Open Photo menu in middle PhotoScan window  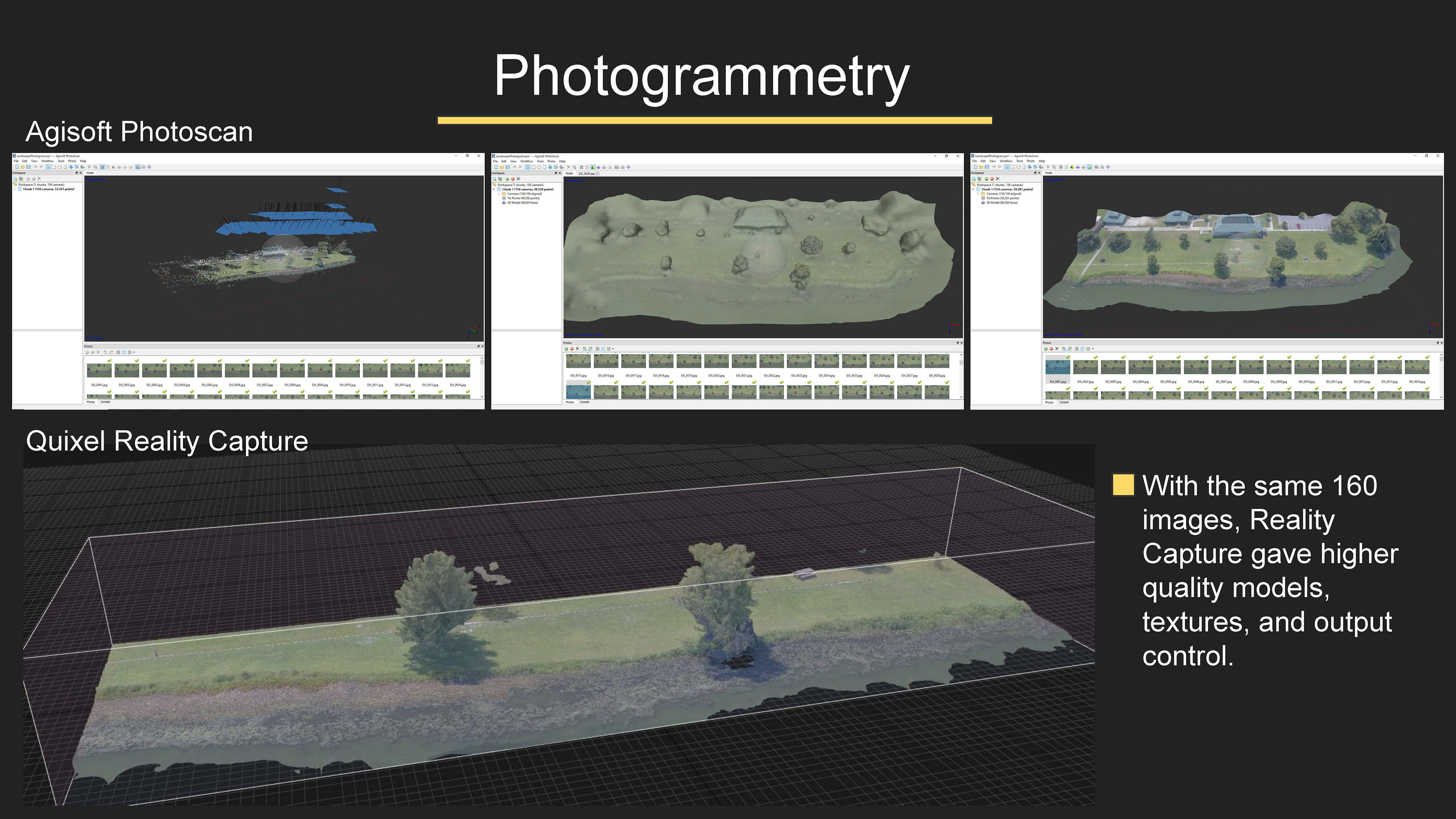coord(552,162)
